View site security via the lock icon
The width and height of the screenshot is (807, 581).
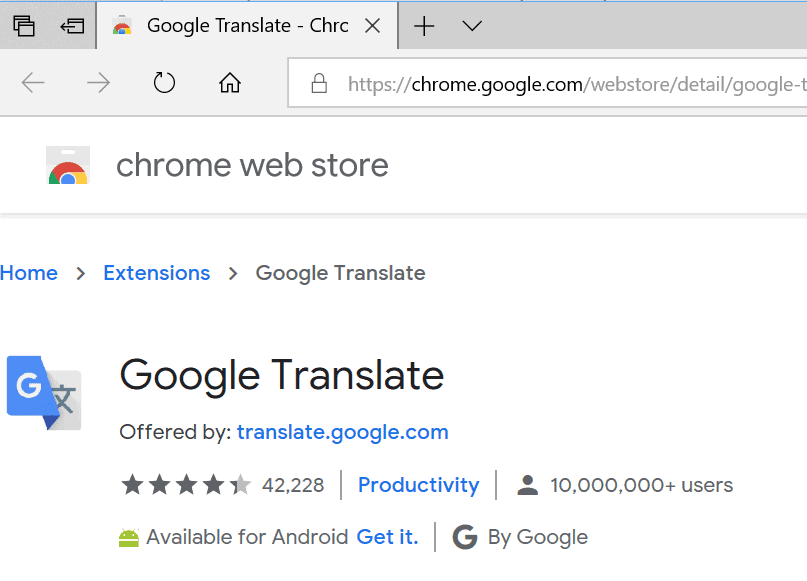pyautogui.click(x=319, y=84)
